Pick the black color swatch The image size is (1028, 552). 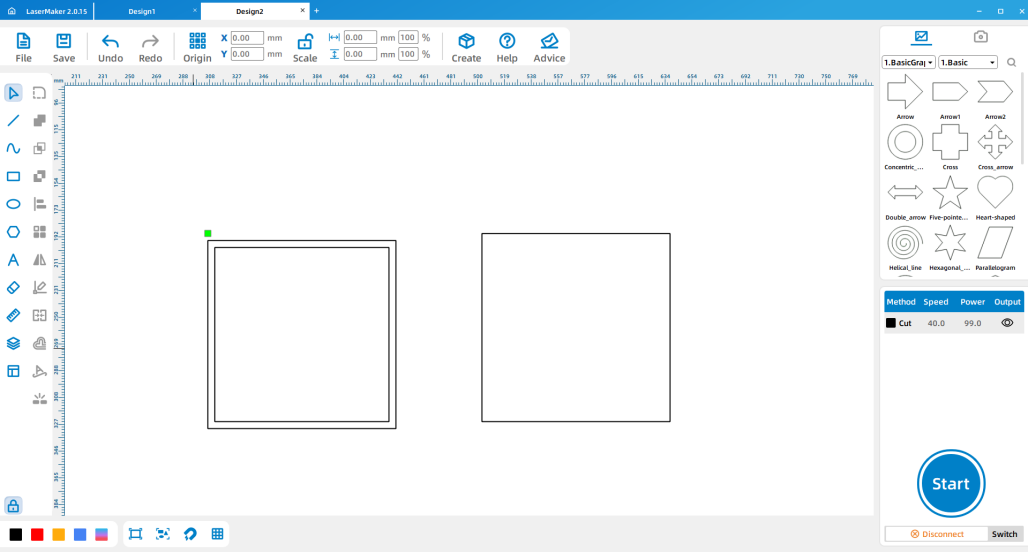pyautogui.click(x=16, y=534)
